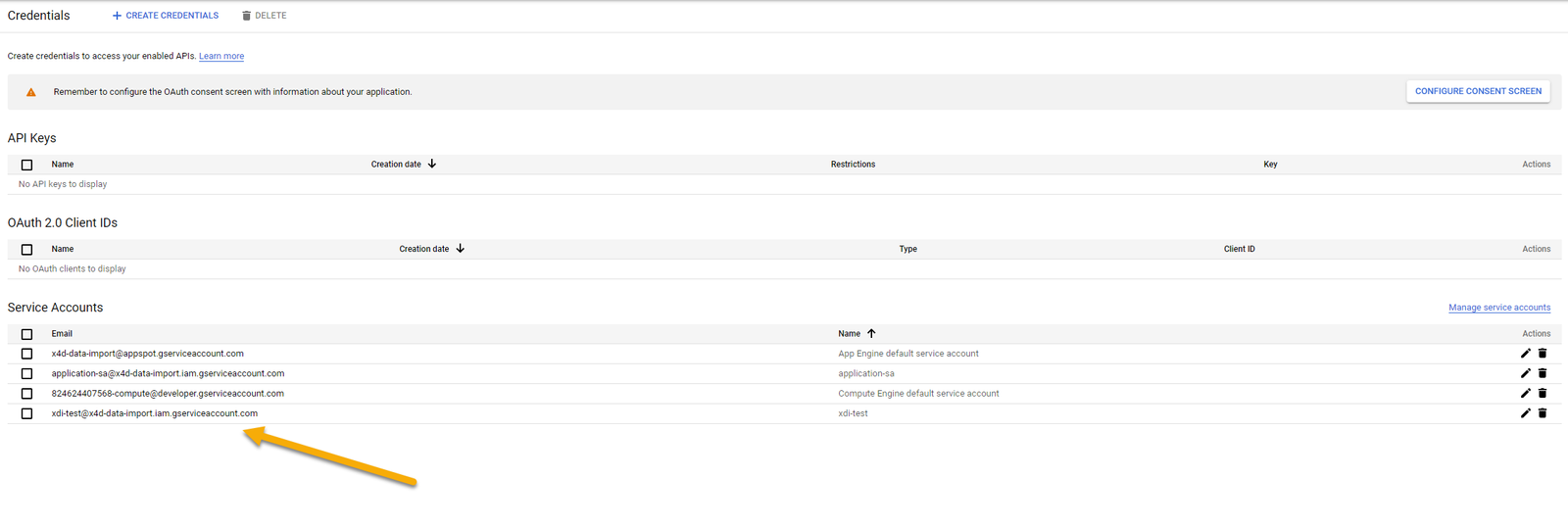Click Delete in the Credentials toolbar

[x=264, y=16]
